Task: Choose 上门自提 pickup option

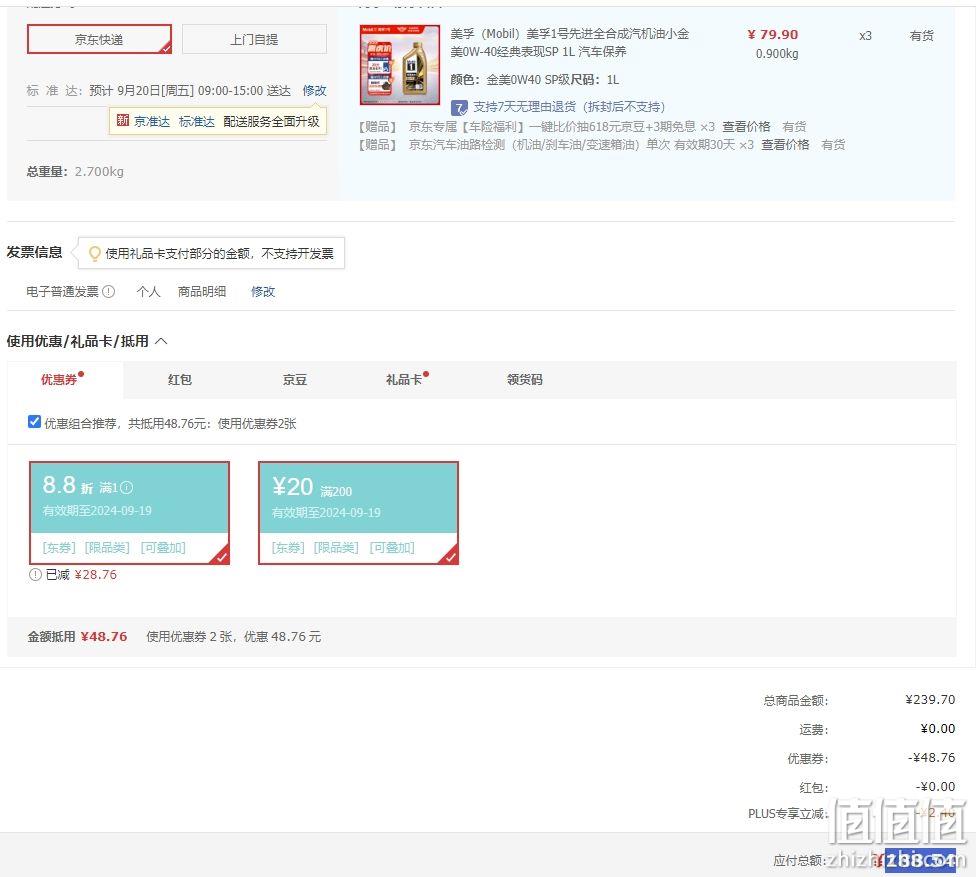Action: point(254,39)
